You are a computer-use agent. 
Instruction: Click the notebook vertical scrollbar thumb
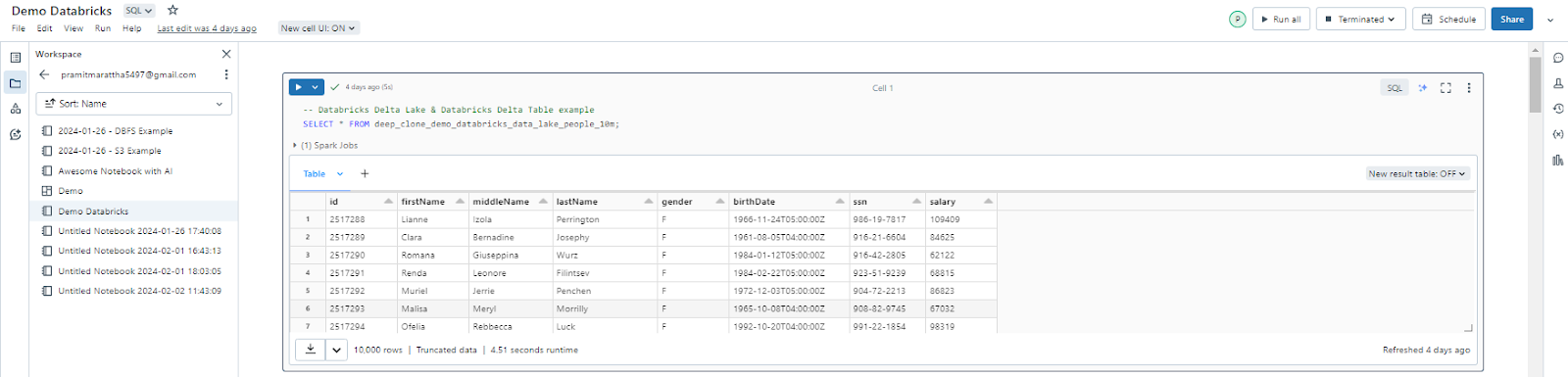click(x=1536, y=85)
